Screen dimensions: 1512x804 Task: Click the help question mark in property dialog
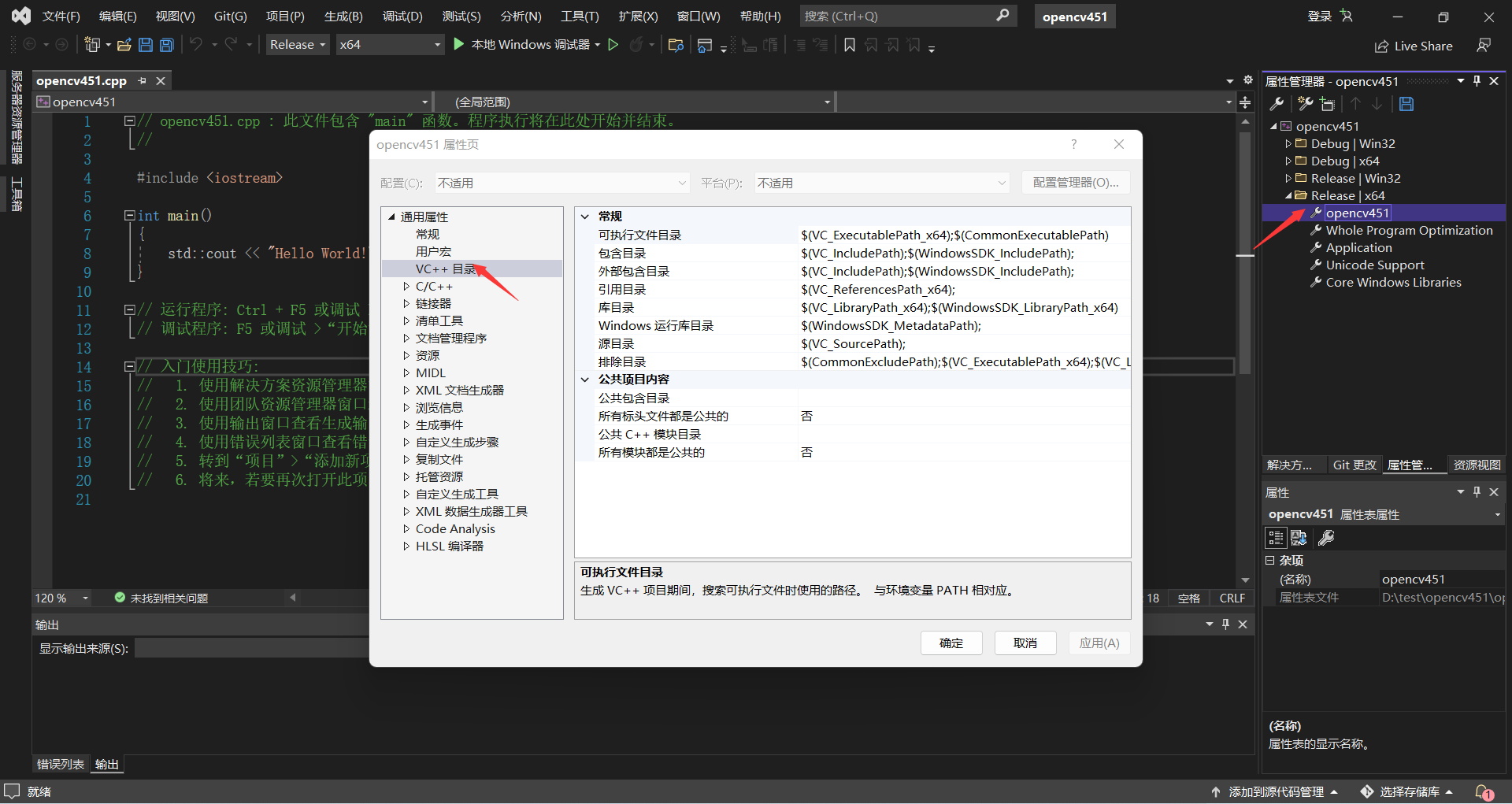coord(1073,144)
